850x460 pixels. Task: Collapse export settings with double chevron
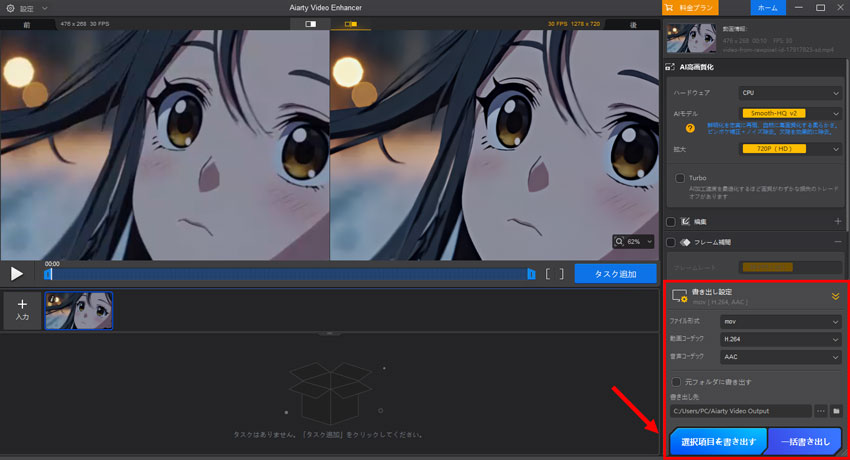(835, 296)
